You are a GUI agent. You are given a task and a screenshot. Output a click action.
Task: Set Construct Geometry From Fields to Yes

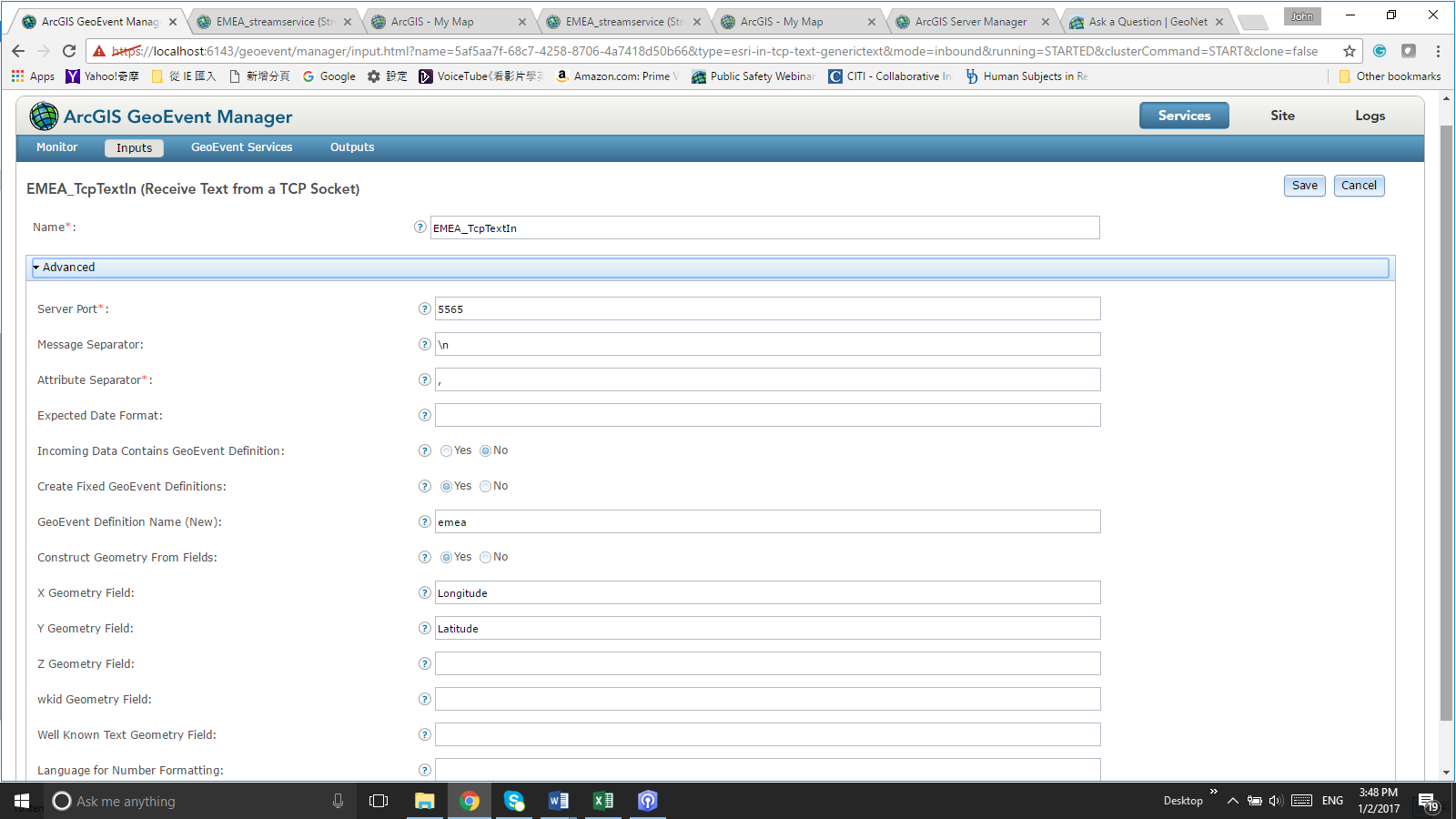(446, 558)
